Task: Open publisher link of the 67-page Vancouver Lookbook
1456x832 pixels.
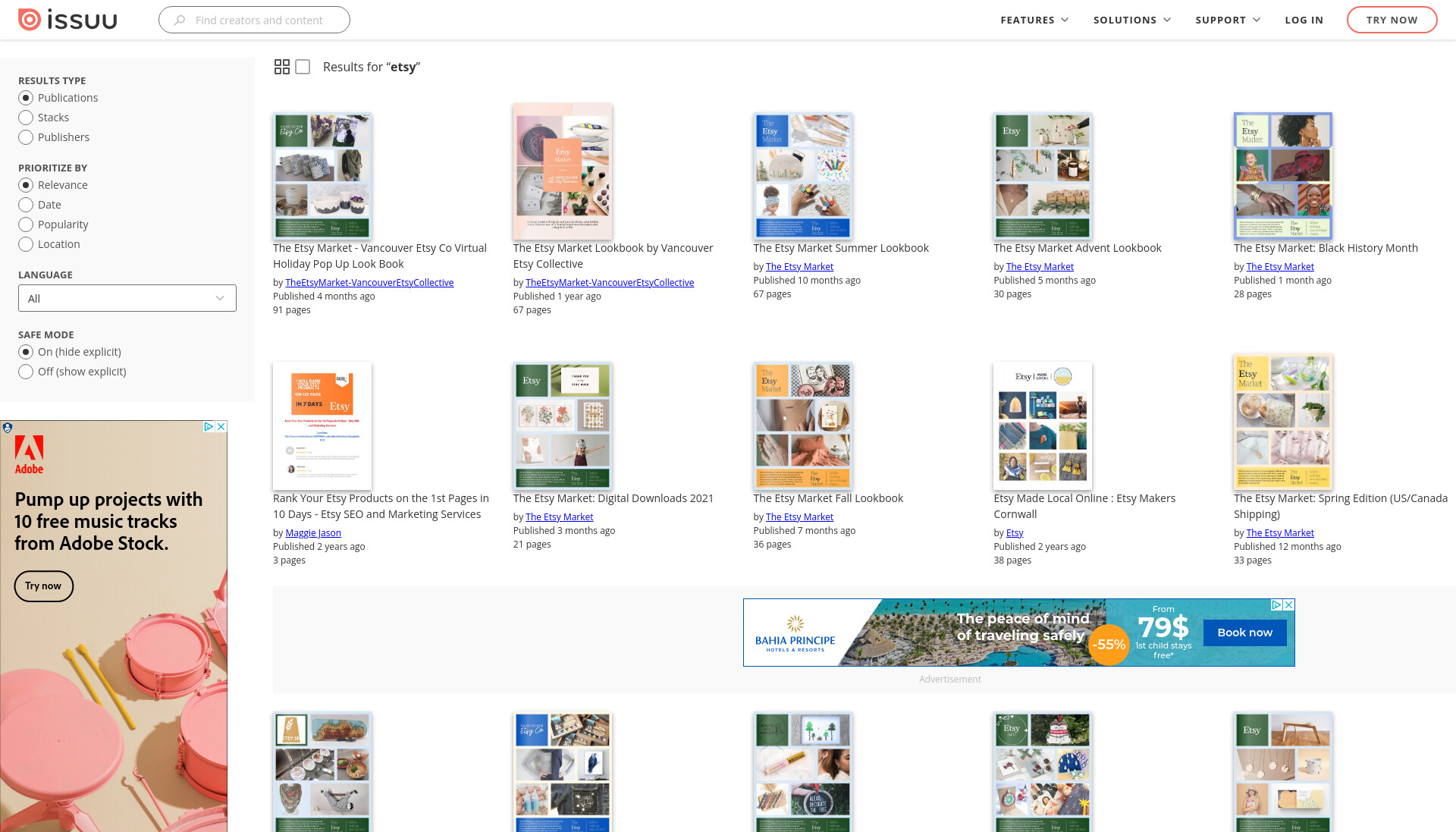Action: pos(610,283)
